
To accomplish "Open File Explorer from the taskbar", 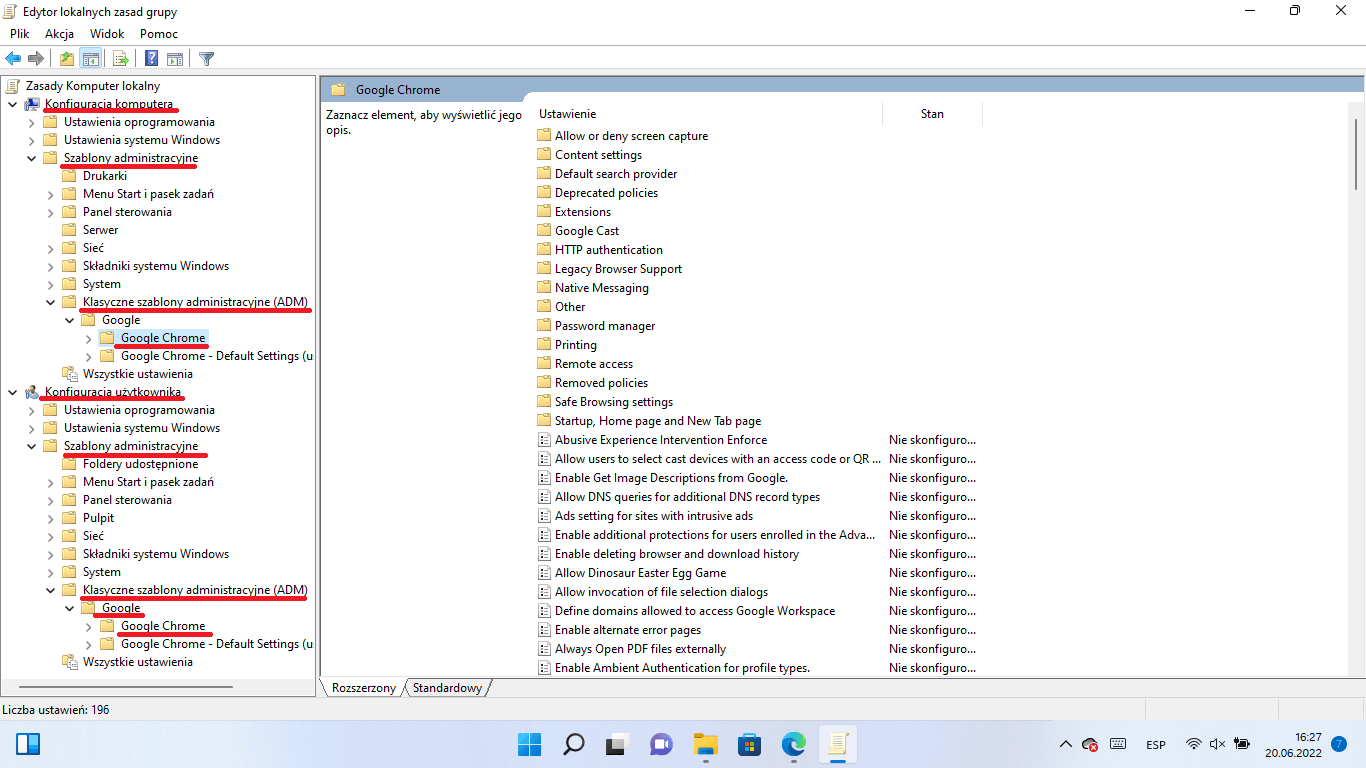I will pyautogui.click(x=706, y=744).
